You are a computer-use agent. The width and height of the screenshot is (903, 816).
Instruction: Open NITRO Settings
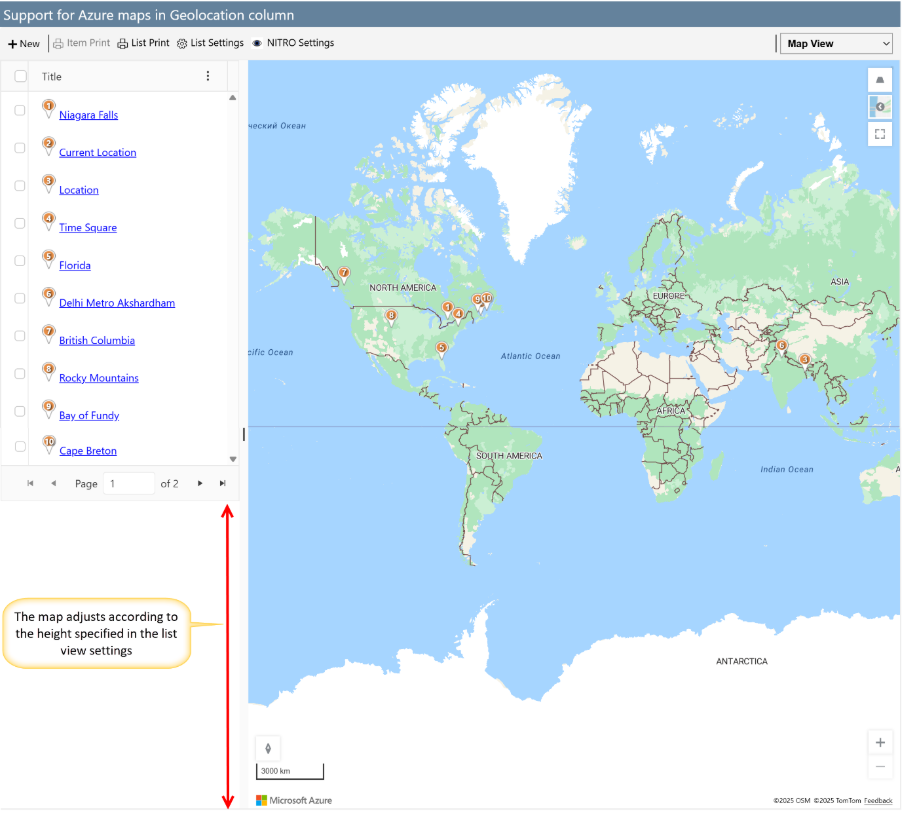click(293, 43)
